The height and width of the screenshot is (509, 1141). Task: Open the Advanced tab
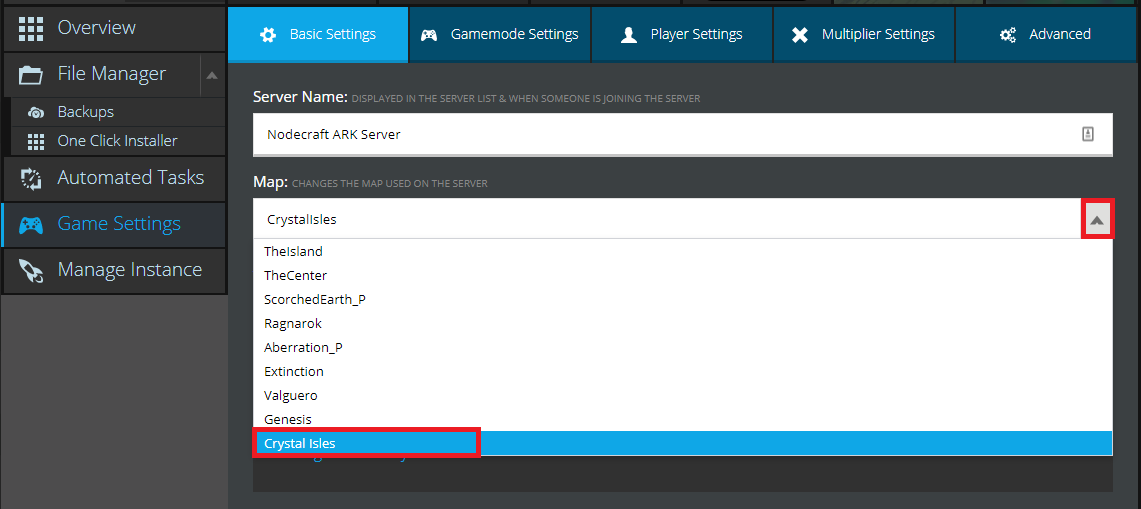pos(1047,34)
